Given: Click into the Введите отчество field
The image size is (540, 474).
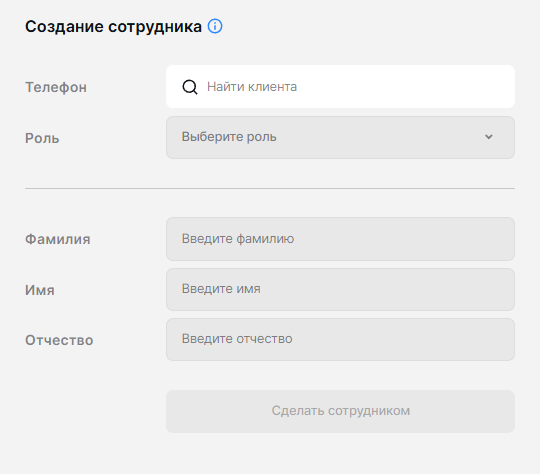Looking at the screenshot, I should coord(340,339).
